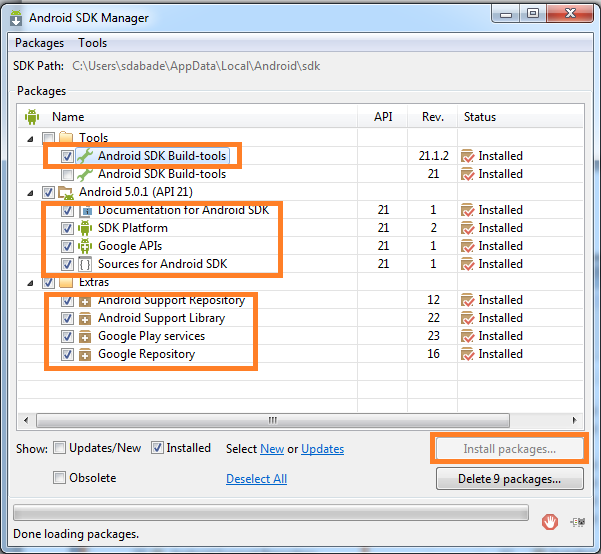Sort by the Name column header
The image size is (601, 554).
(x=188, y=117)
